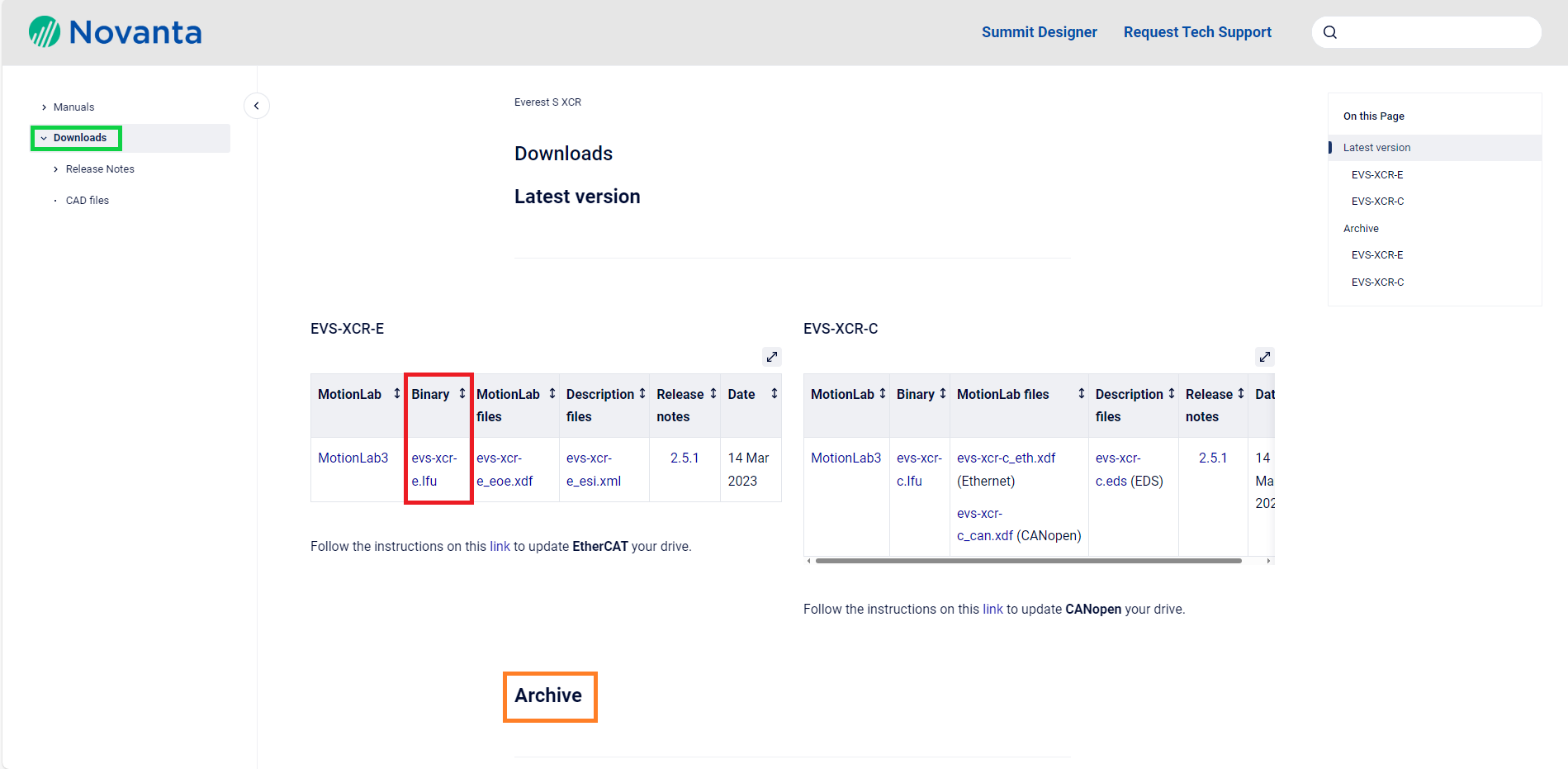Jump to Archive in On this Page
This screenshot has height=769, width=1568.
[1361, 229]
